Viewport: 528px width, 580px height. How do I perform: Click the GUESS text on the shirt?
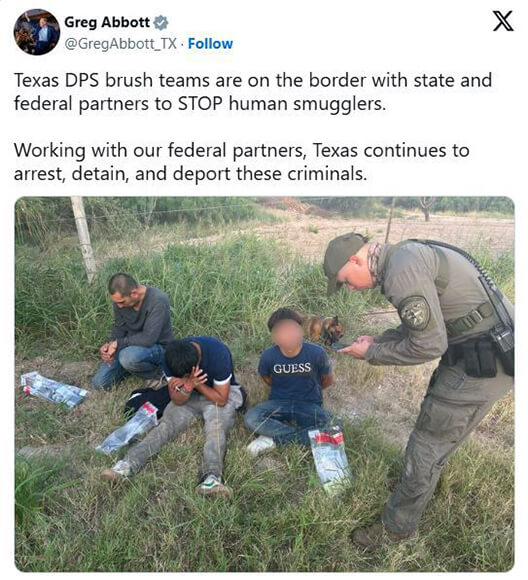pos(292,368)
